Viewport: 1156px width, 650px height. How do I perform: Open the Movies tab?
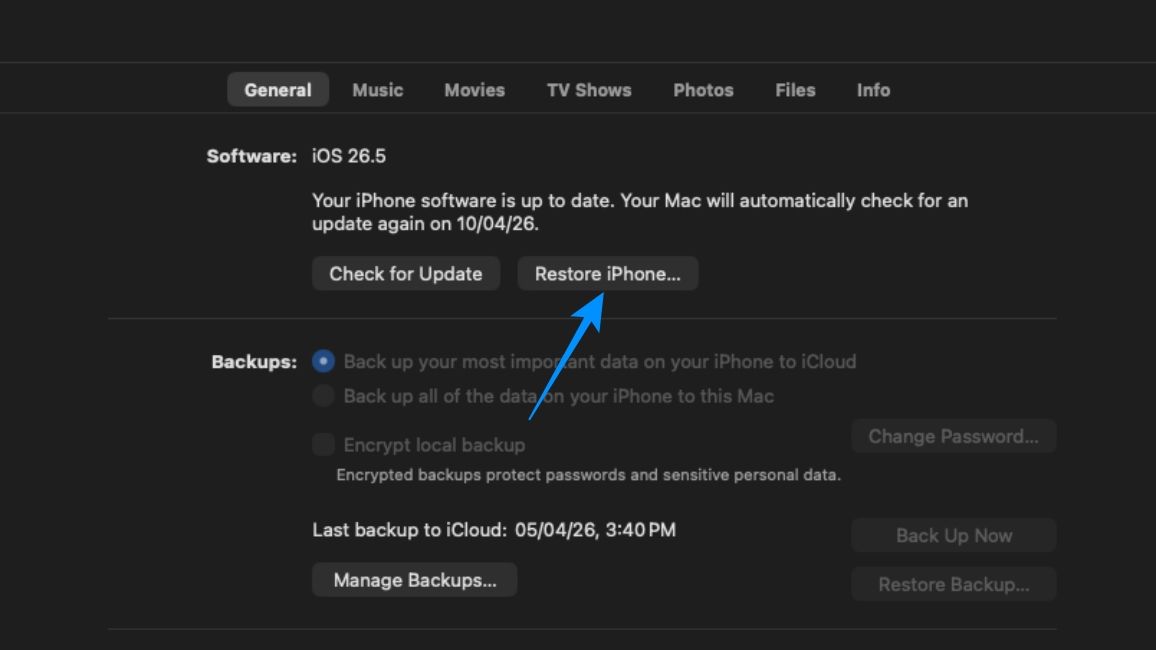pos(474,90)
